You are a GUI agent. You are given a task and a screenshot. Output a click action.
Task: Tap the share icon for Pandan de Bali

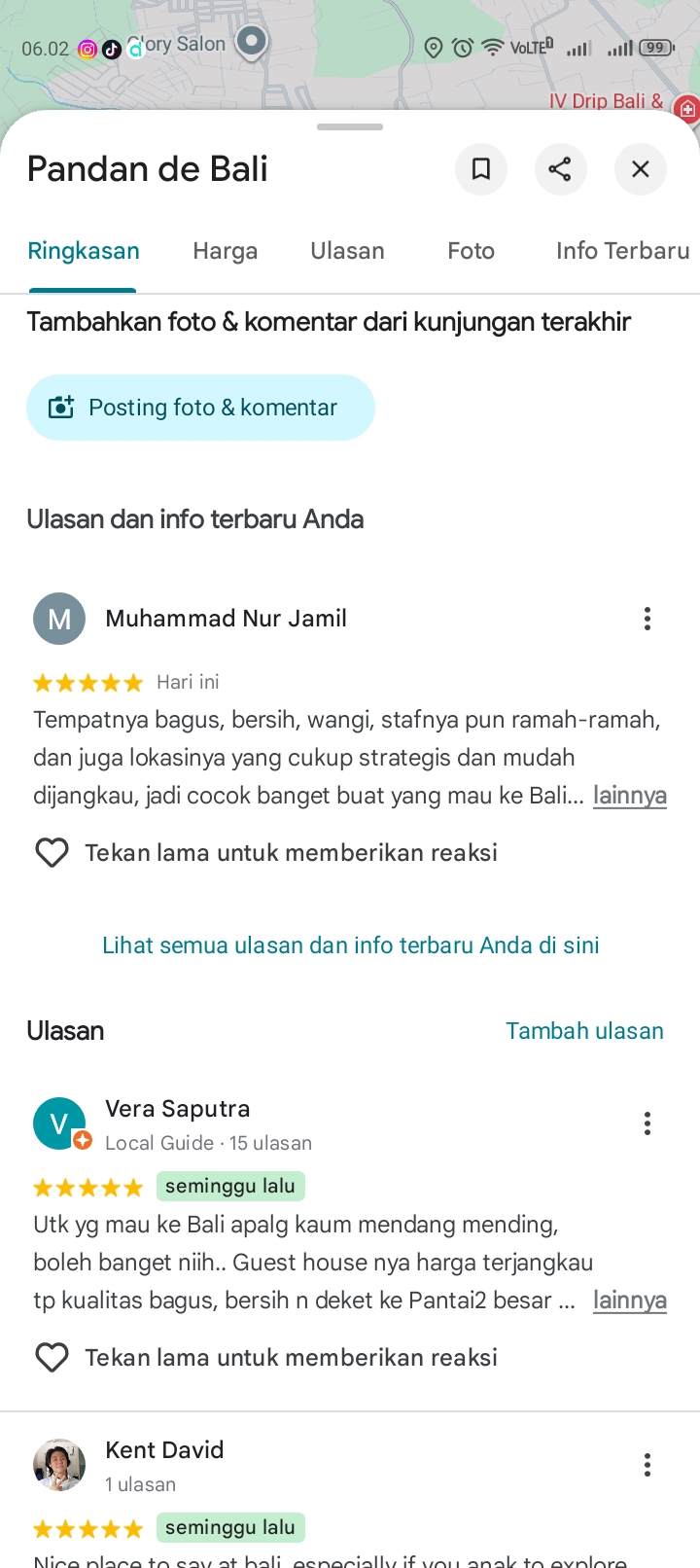561,169
